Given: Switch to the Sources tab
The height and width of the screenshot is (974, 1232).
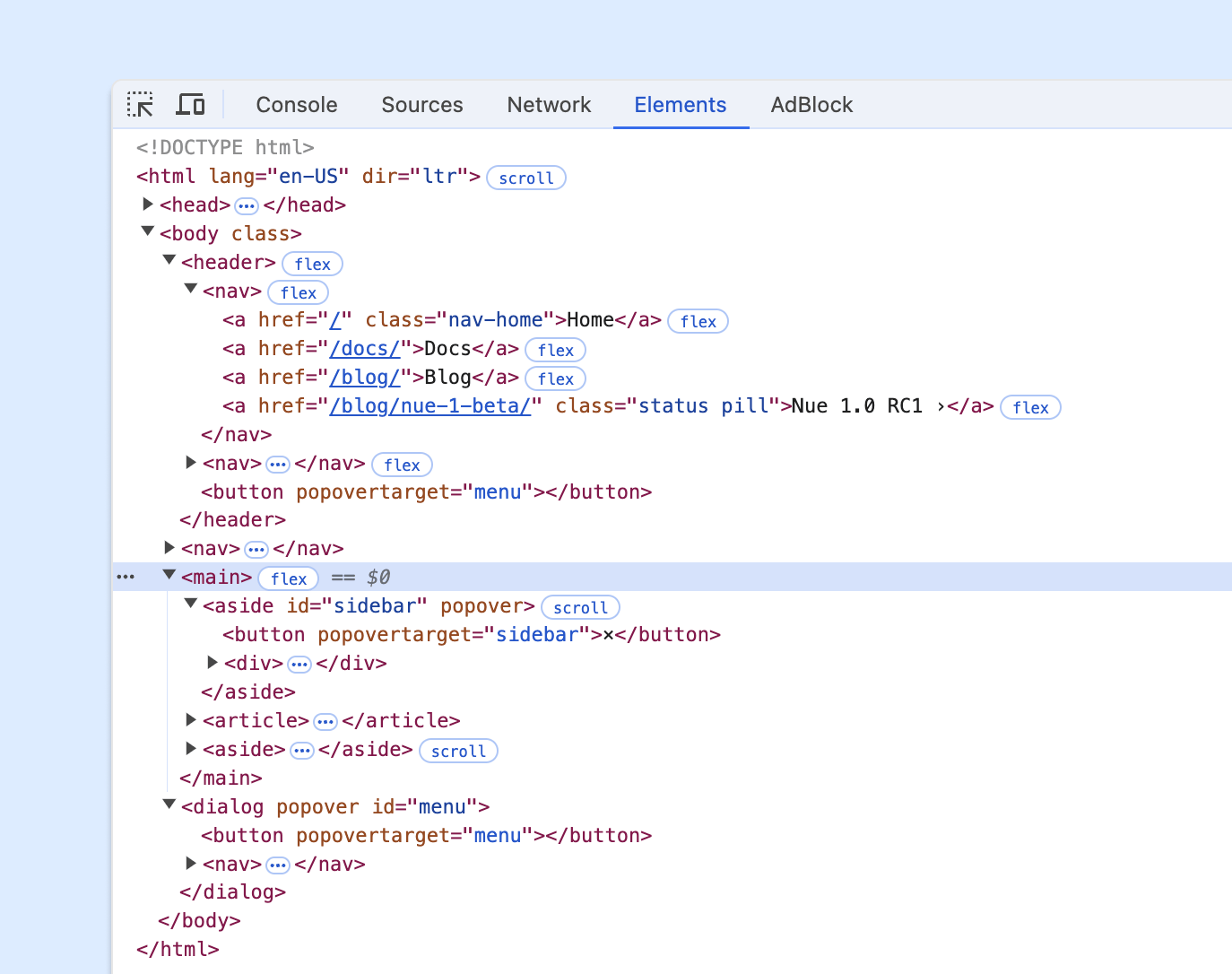Looking at the screenshot, I should click(x=422, y=105).
